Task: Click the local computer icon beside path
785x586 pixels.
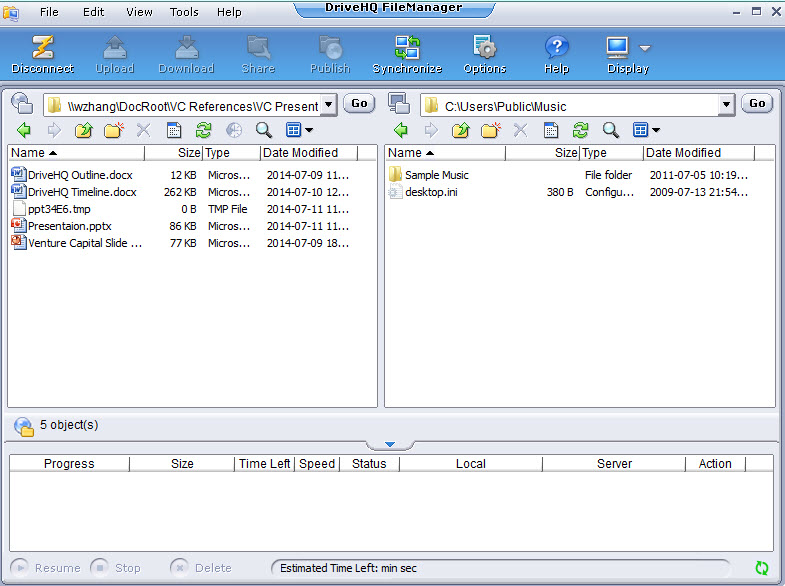Action: coord(399,104)
